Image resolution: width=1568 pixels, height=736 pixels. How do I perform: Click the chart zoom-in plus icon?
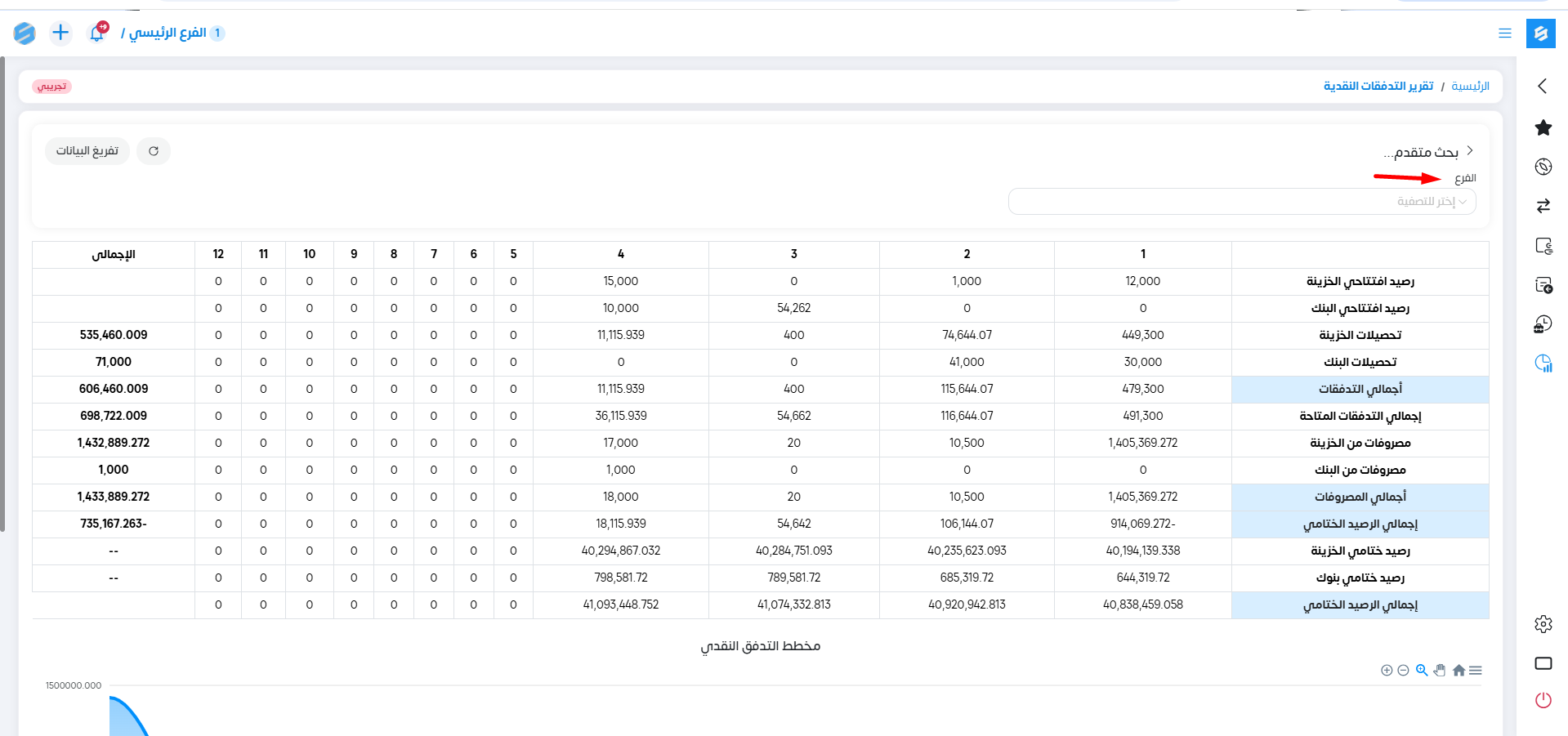[1387, 671]
